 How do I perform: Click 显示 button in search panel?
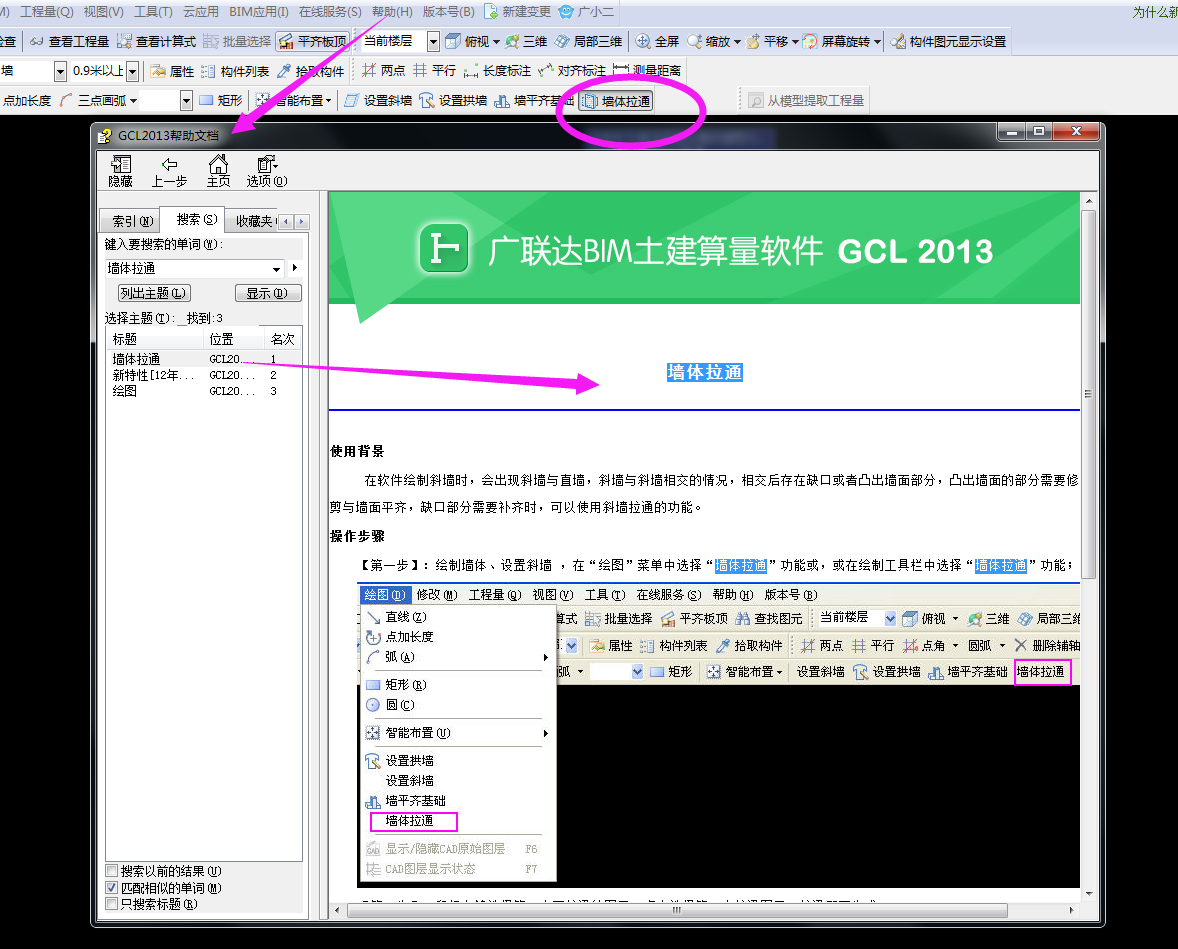[x=267, y=293]
